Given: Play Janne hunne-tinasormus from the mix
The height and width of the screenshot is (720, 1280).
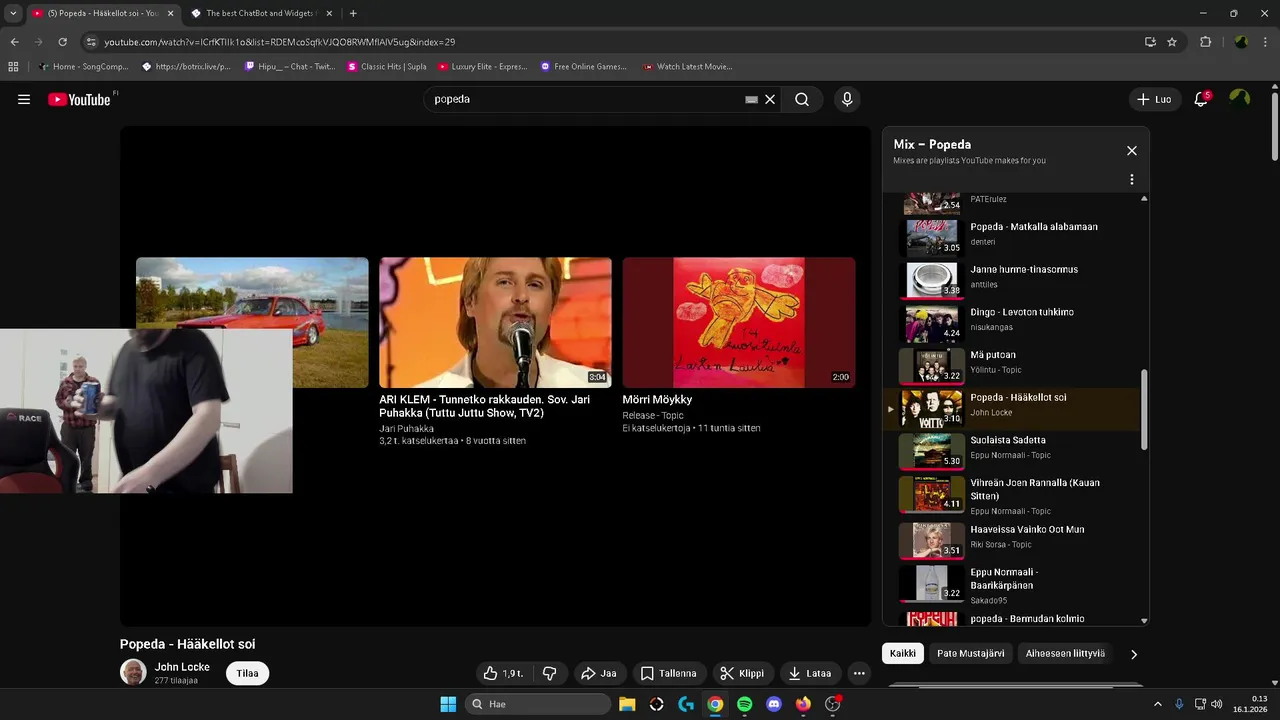Looking at the screenshot, I should 1010,280.
